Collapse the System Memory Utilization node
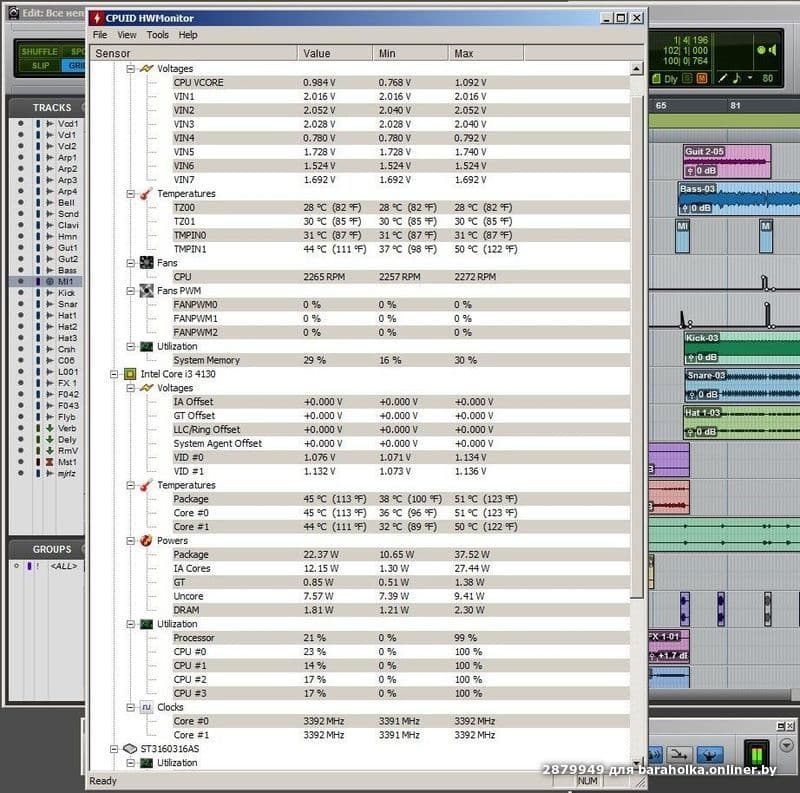 pos(131,346)
